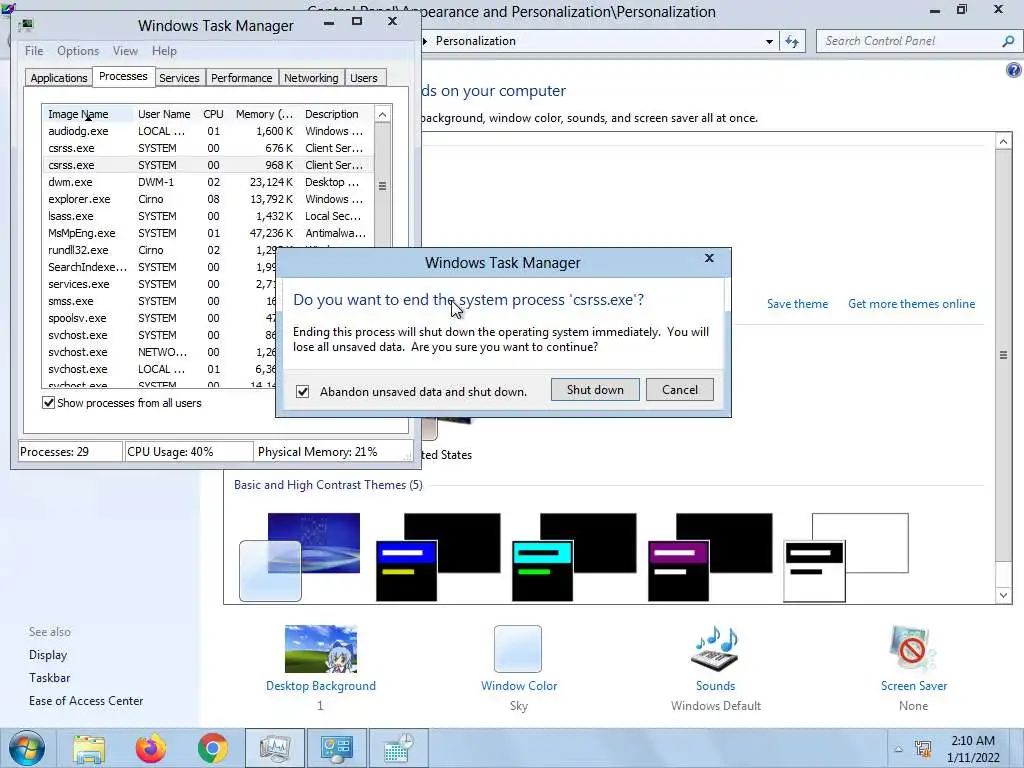Launch Google Chrome from the taskbar
The height and width of the screenshot is (768, 1024).
point(213,748)
